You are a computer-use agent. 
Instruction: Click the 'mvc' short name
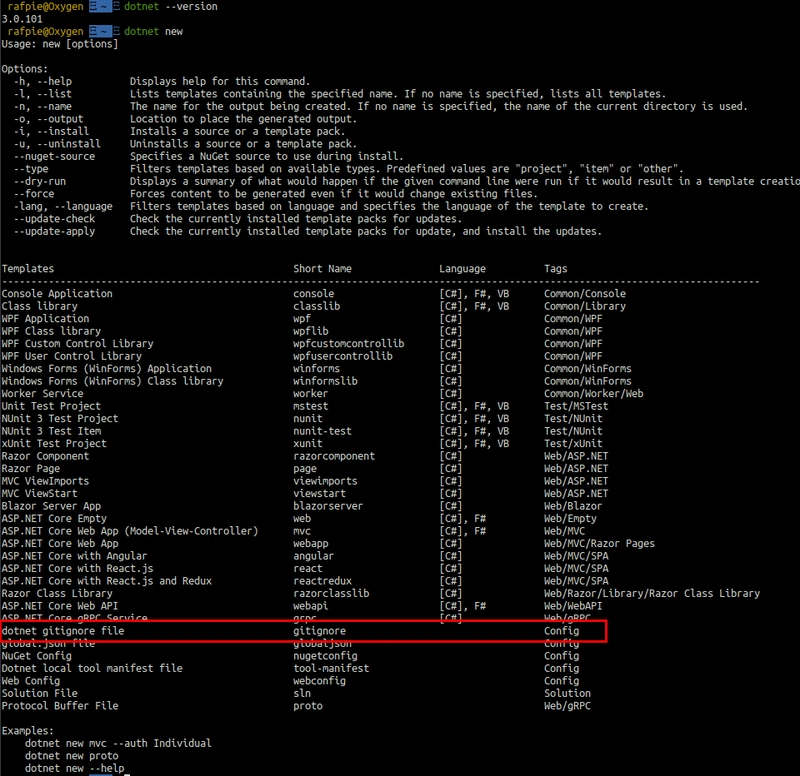pyautogui.click(x=302, y=532)
